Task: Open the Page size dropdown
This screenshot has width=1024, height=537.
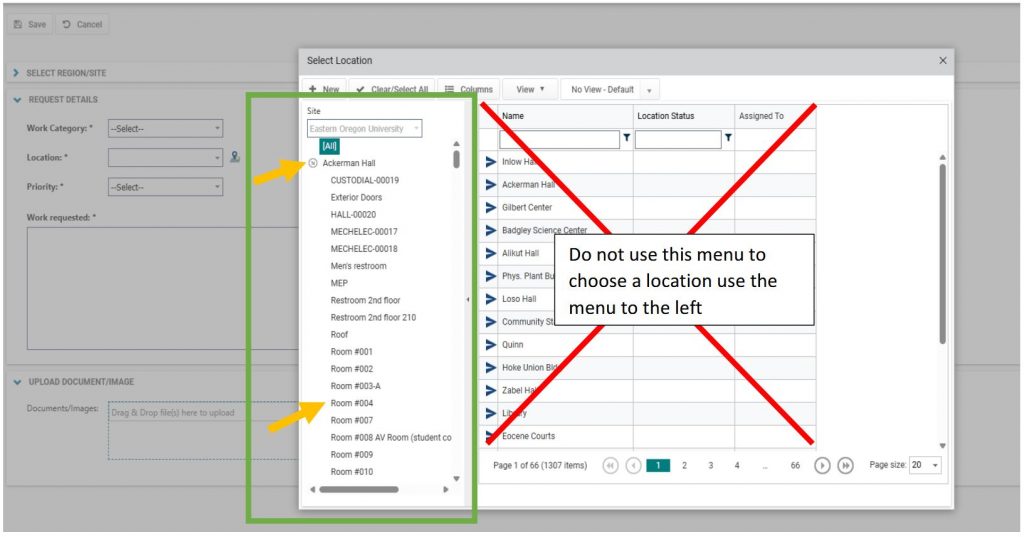Action: pos(925,465)
